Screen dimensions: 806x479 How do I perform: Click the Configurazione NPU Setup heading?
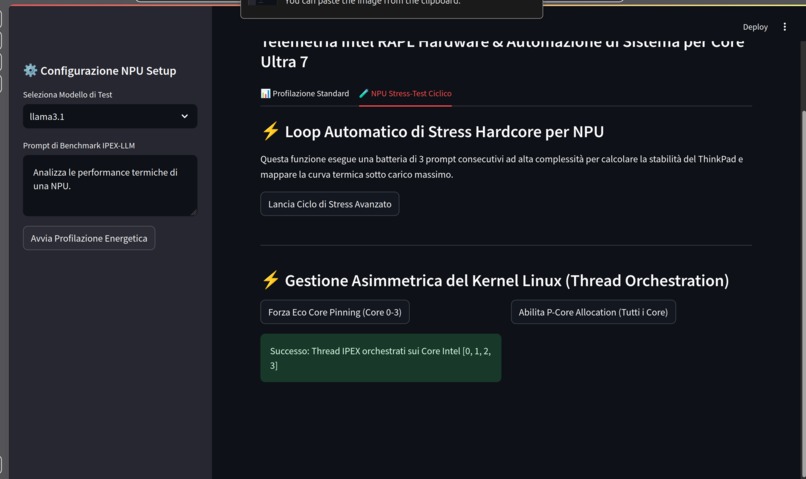(x=108, y=70)
